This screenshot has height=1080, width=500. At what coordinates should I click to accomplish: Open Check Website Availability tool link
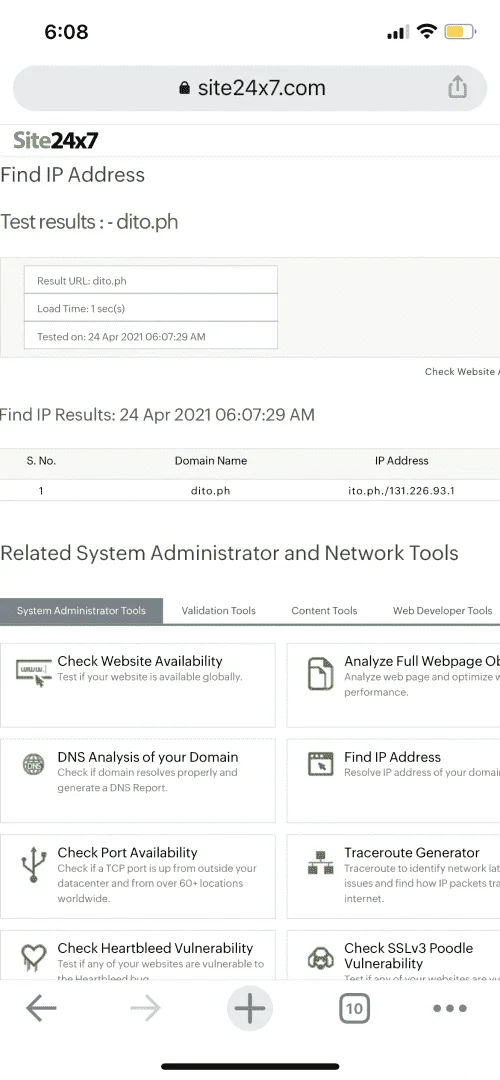(140, 661)
